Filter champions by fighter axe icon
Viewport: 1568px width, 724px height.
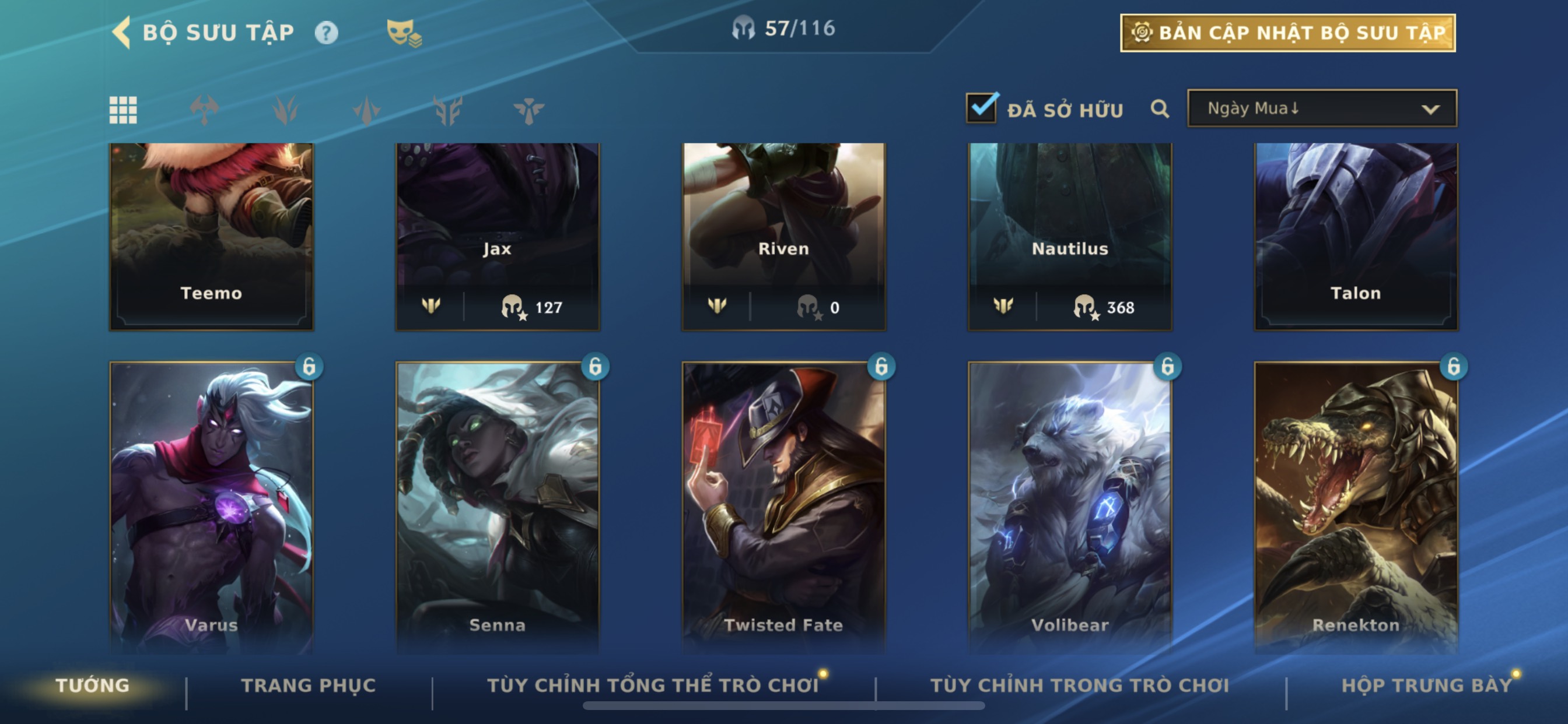tap(204, 110)
